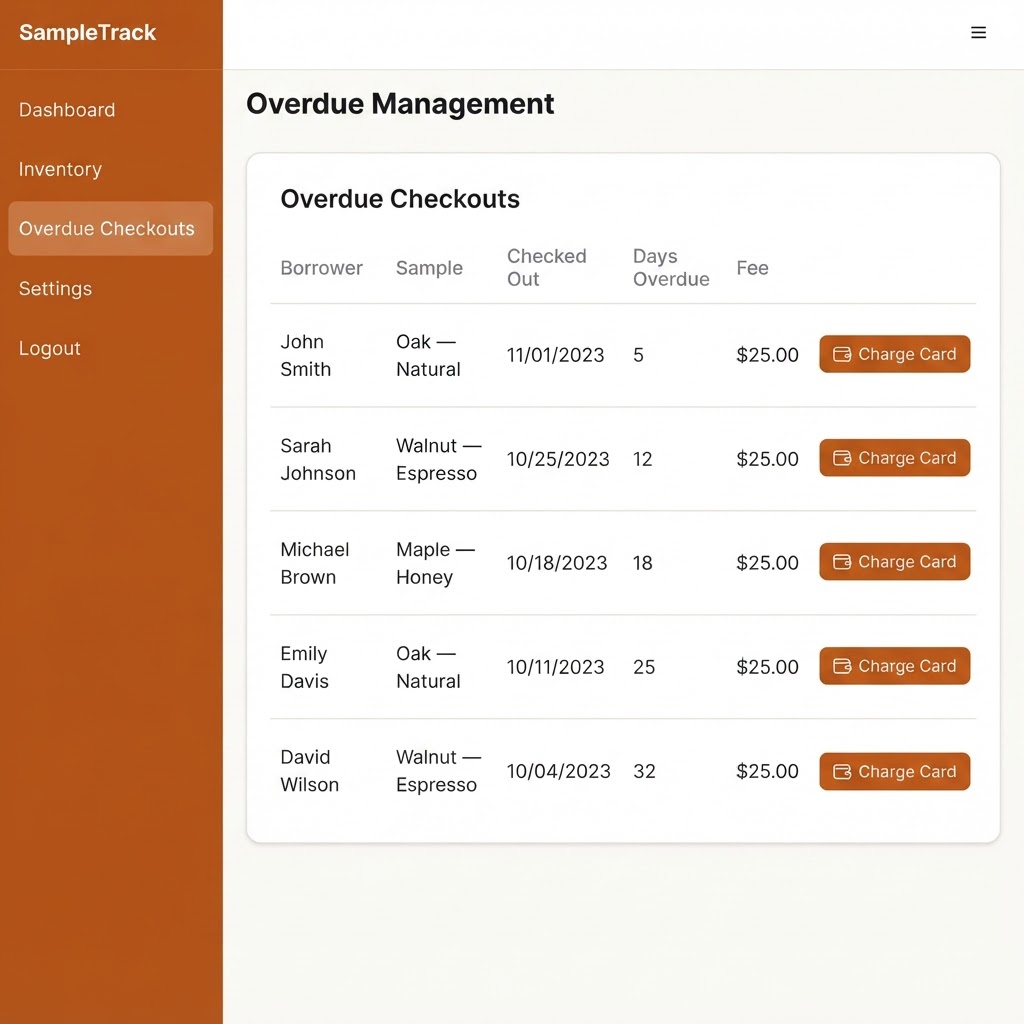Click the date 10/11/2023

click(x=556, y=667)
